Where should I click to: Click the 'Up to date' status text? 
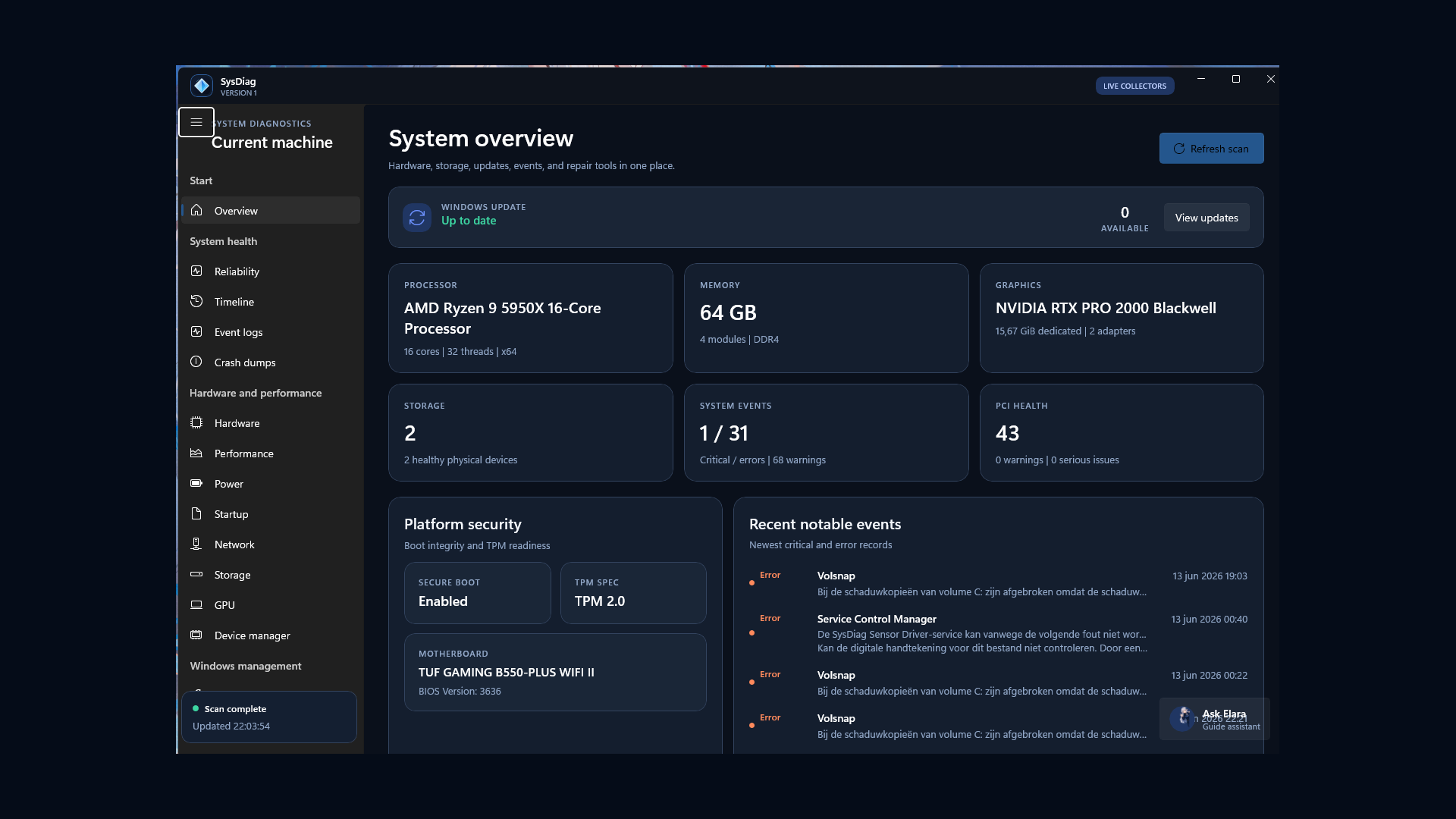click(469, 221)
